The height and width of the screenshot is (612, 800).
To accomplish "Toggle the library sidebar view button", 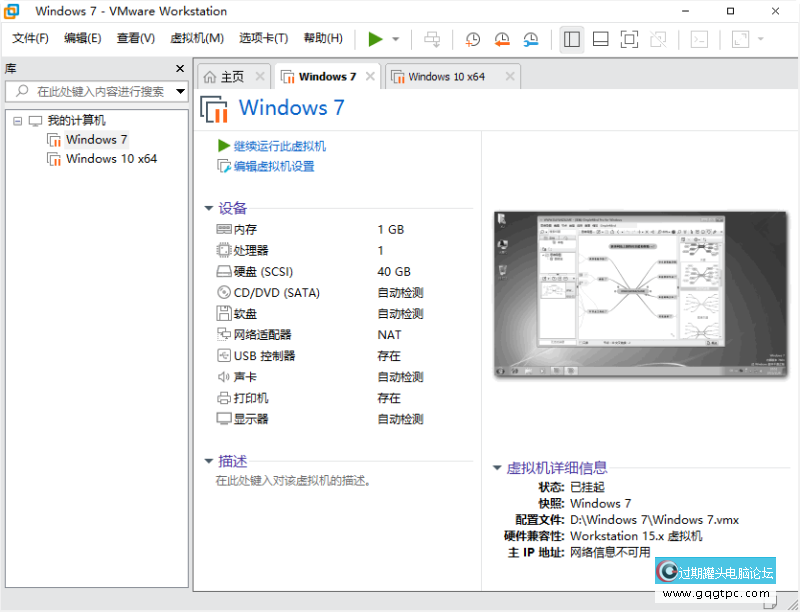I will tap(572, 39).
